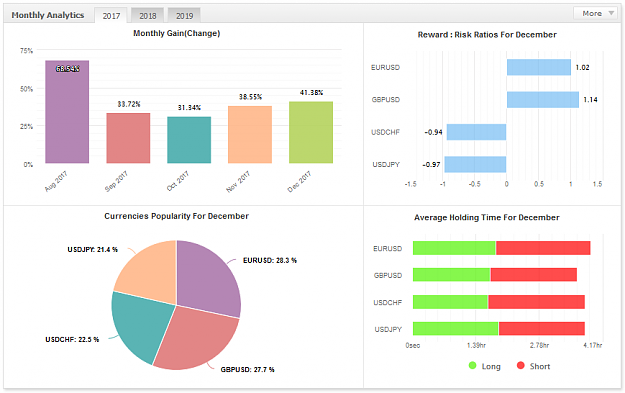The width and height of the screenshot is (625, 393).
Task: Click the GBPUSD red short holding bar
Action: pos(533,275)
